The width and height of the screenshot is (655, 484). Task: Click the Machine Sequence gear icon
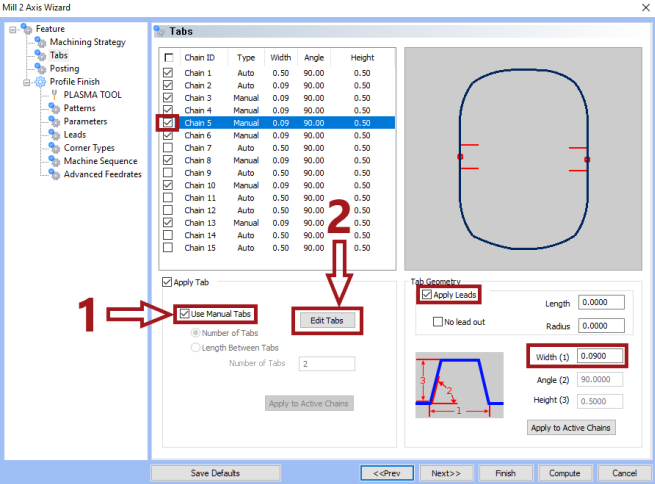[54, 161]
